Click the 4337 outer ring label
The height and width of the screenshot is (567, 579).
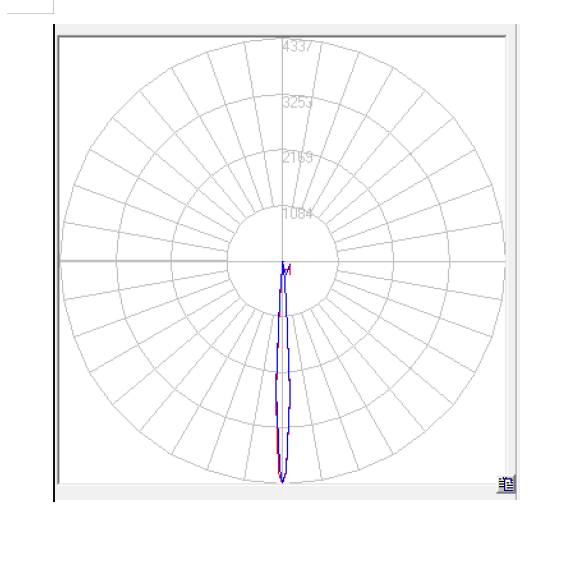(x=298, y=46)
